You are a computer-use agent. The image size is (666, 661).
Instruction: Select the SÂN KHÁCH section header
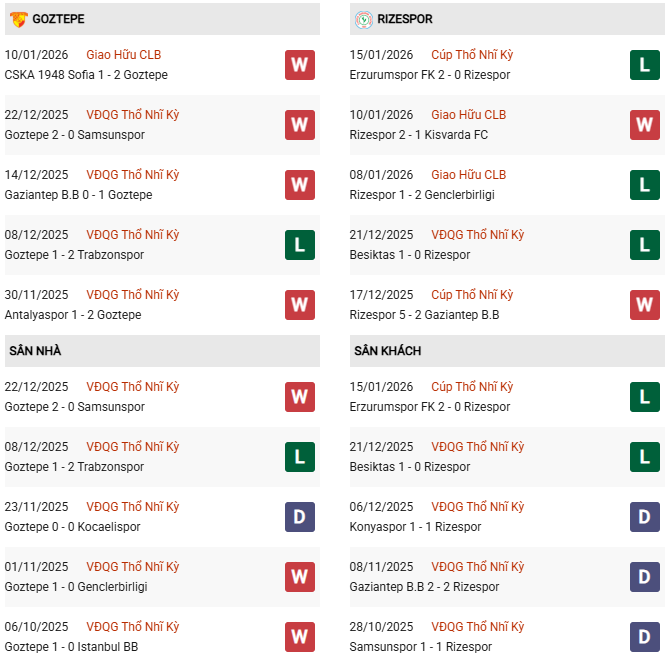coord(387,351)
